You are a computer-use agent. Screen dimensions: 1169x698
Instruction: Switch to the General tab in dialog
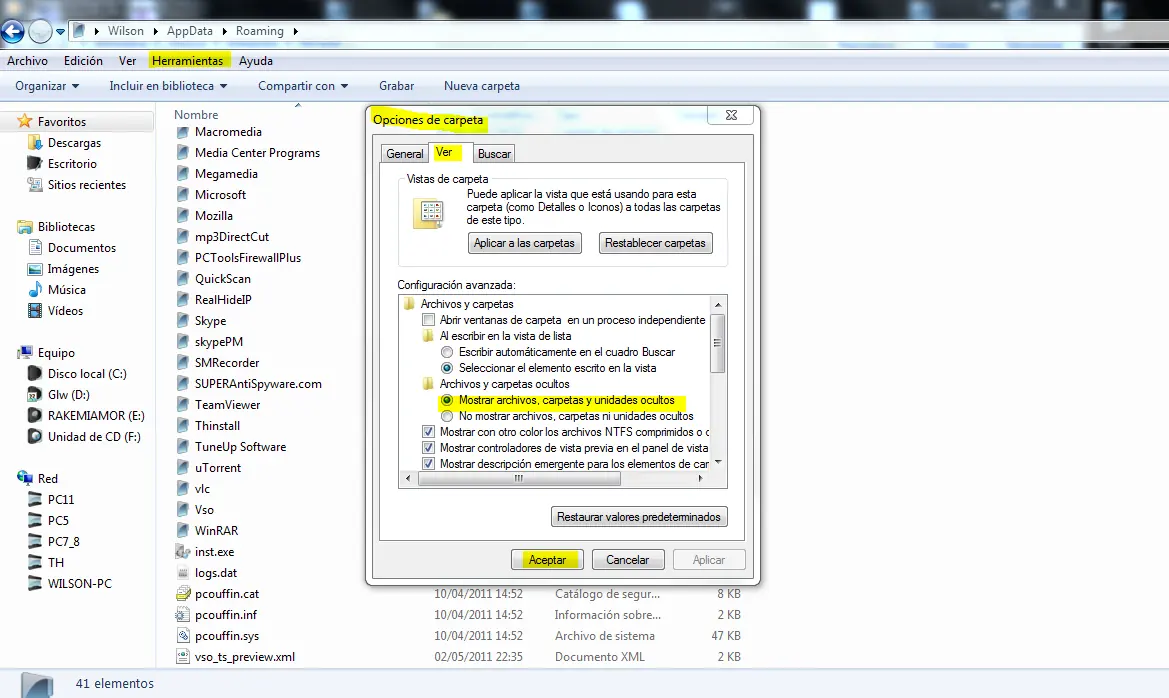pyautogui.click(x=404, y=154)
